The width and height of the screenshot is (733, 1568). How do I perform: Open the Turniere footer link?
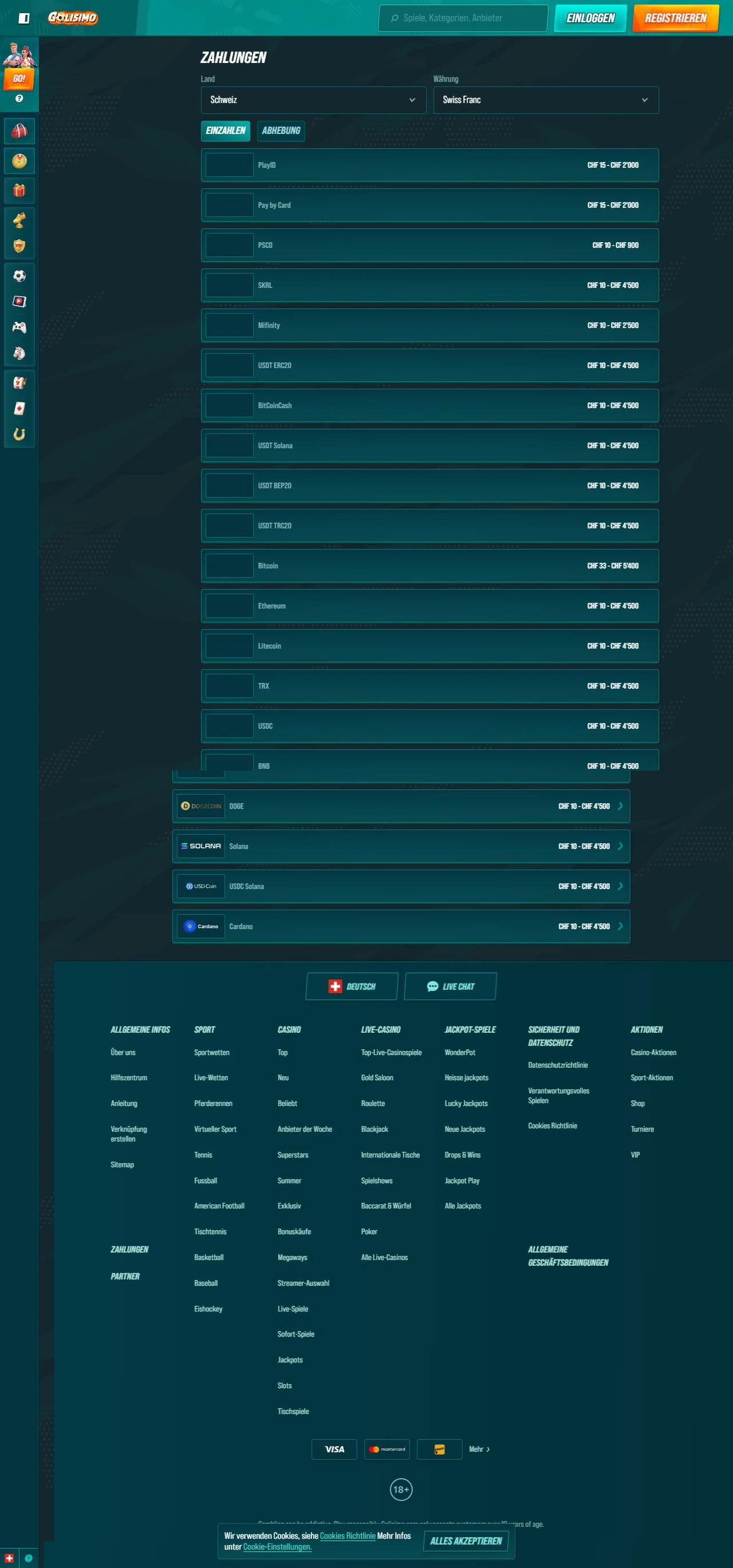click(x=643, y=1129)
